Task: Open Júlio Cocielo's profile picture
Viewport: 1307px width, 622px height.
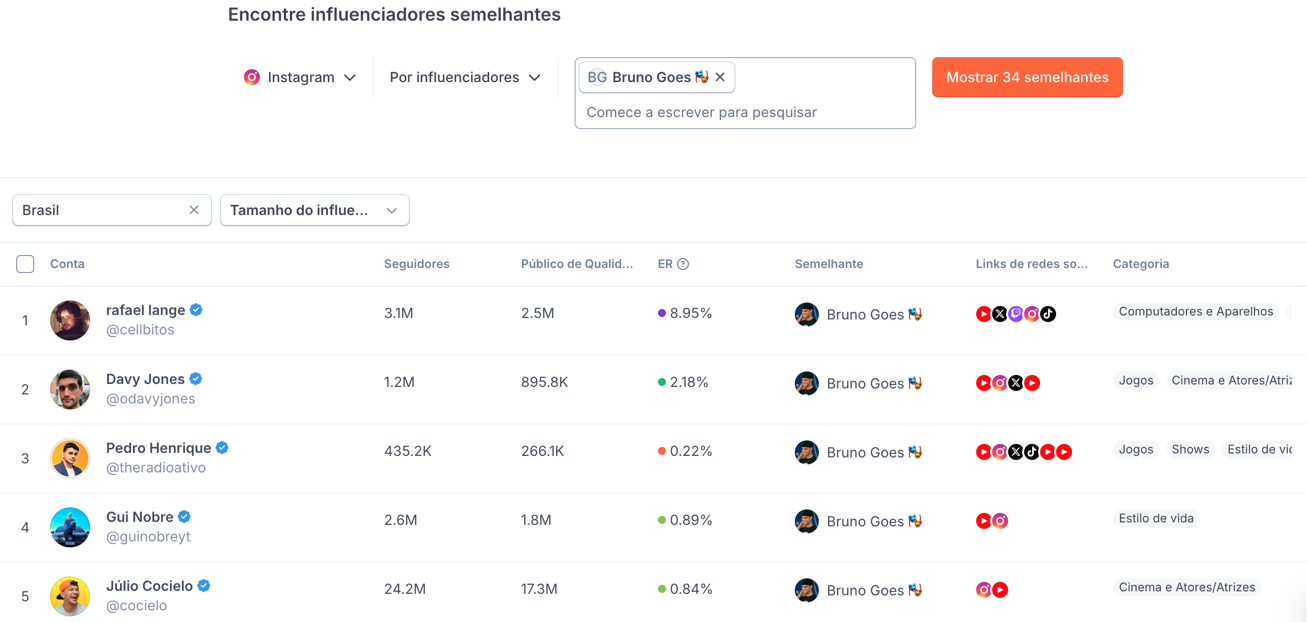Action: click(x=70, y=596)
